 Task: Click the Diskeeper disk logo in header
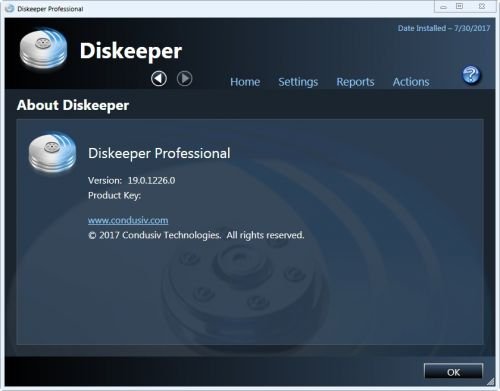coord(43,49)
